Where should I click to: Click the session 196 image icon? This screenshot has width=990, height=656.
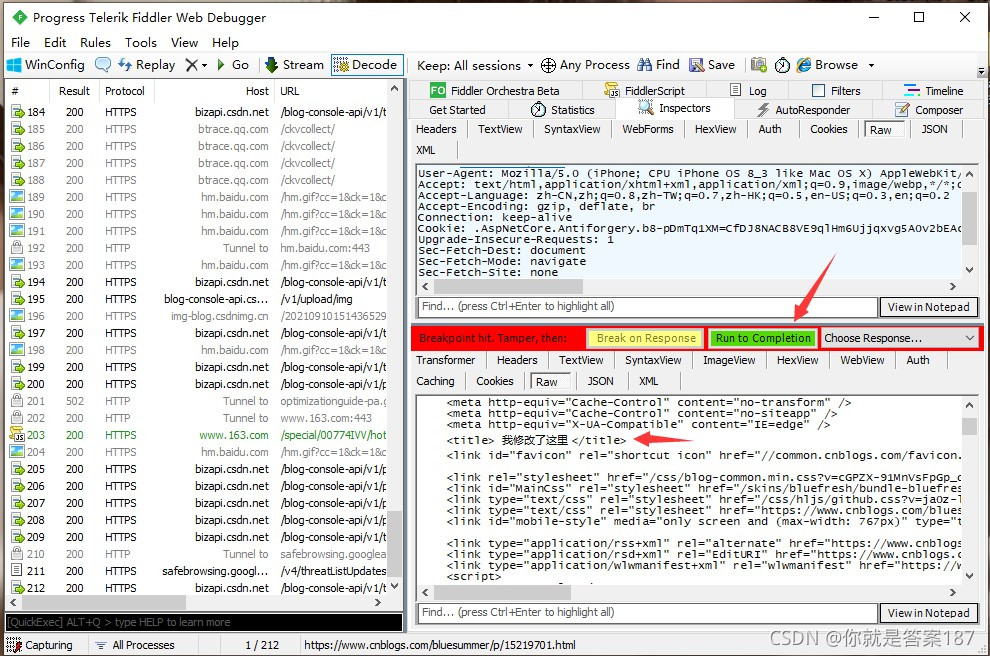pos(17,316)
